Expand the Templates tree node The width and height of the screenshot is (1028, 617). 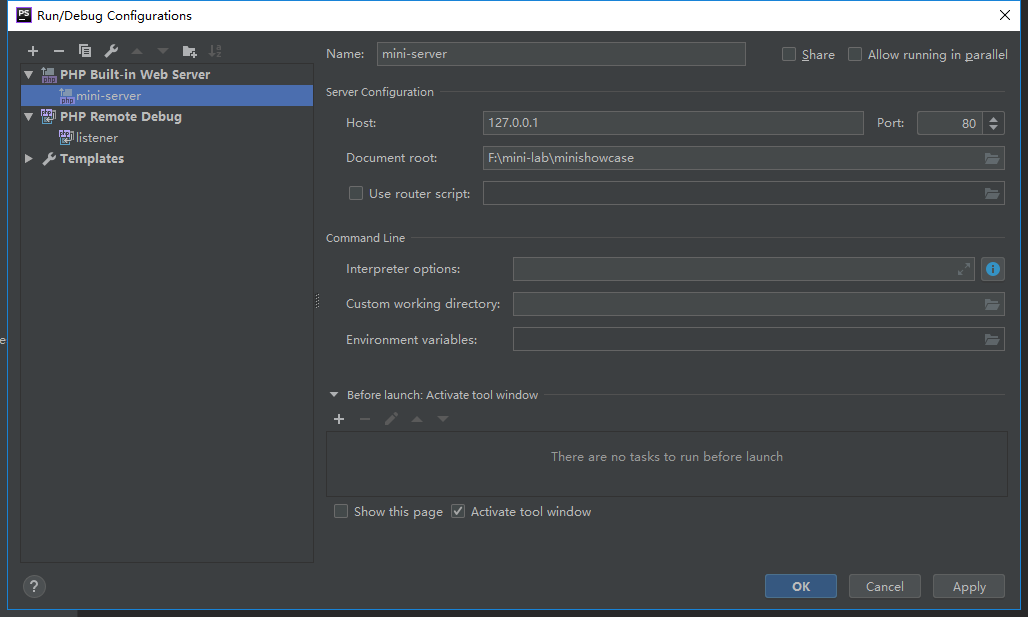coord(29,159)
